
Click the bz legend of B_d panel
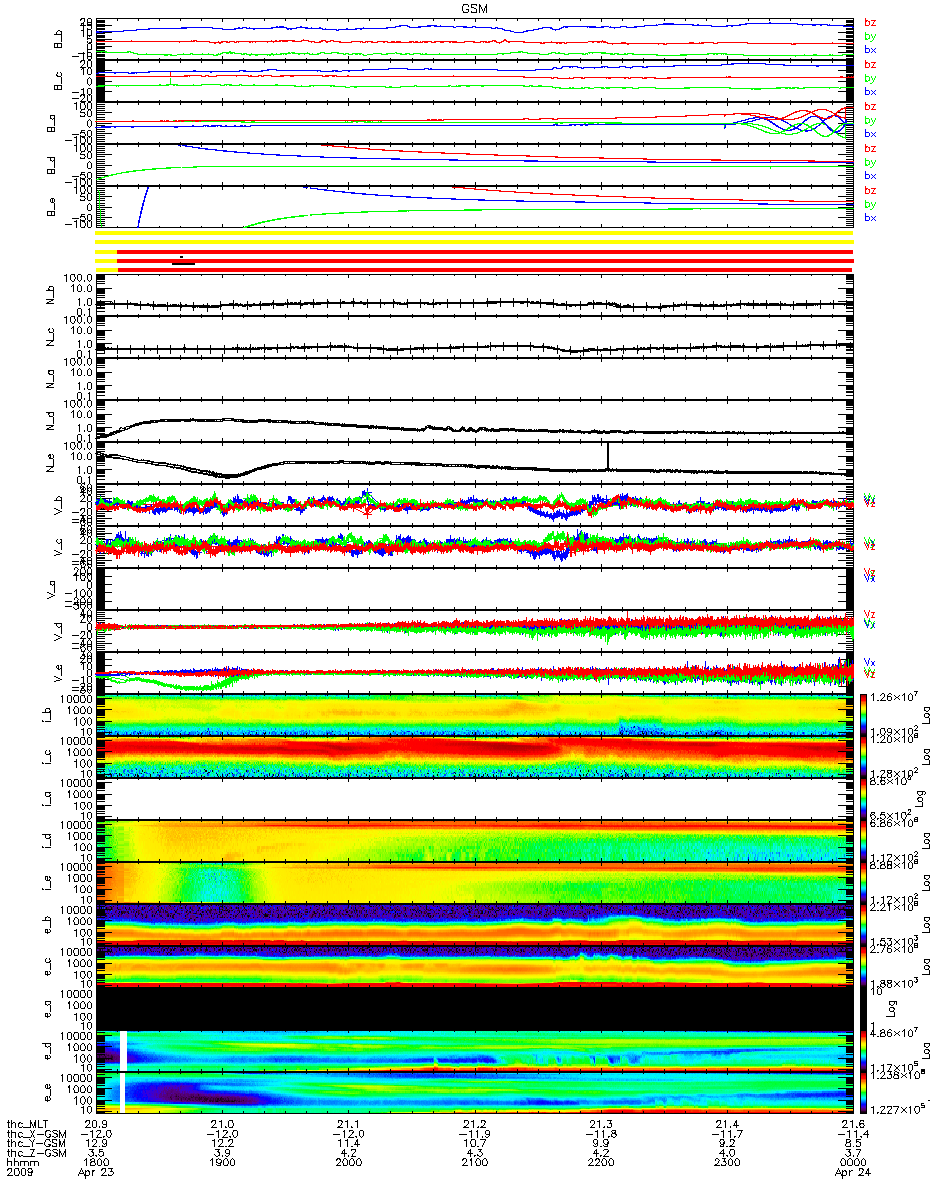click(x=870, y=148)
